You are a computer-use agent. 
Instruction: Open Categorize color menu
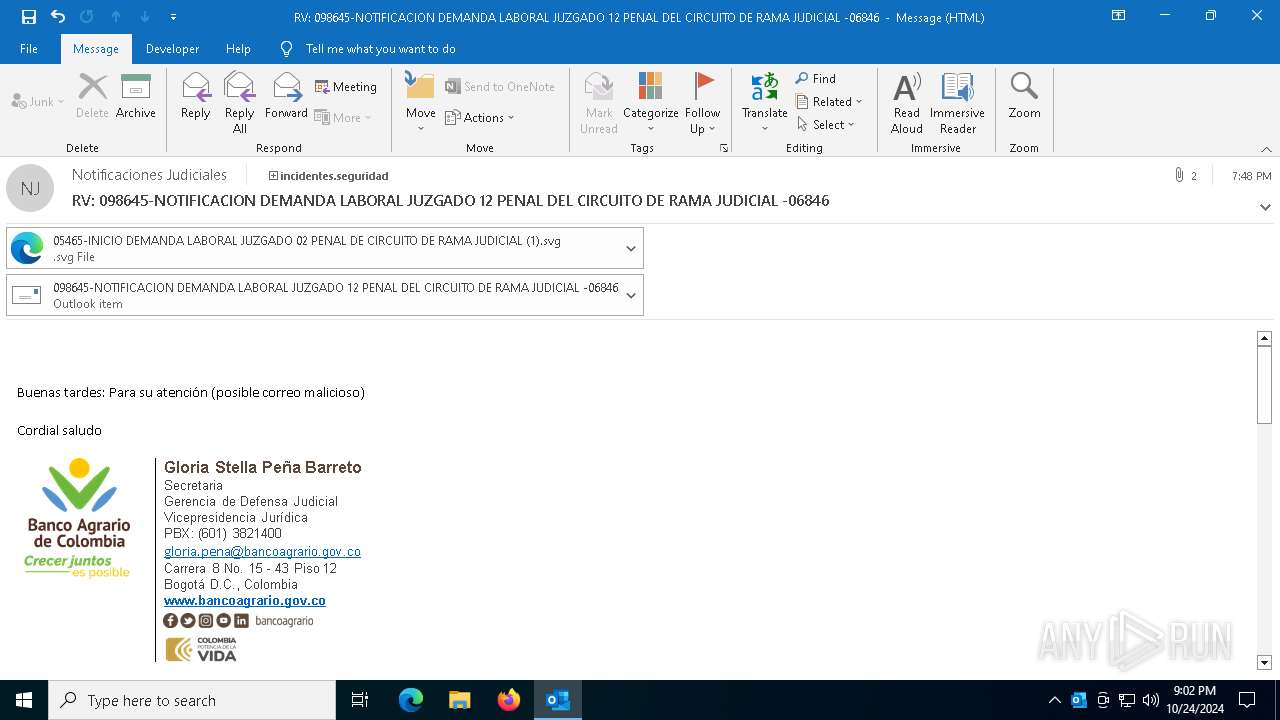[651, 102]
